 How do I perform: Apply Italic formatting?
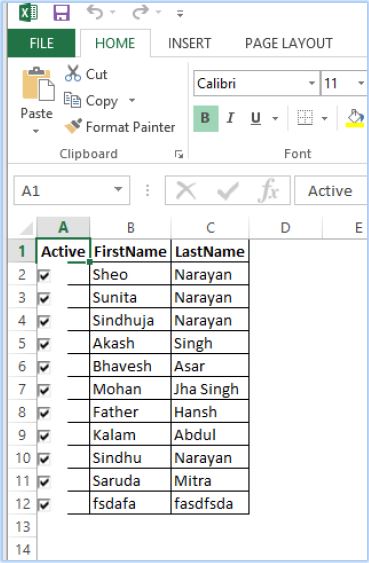(230, 118)
